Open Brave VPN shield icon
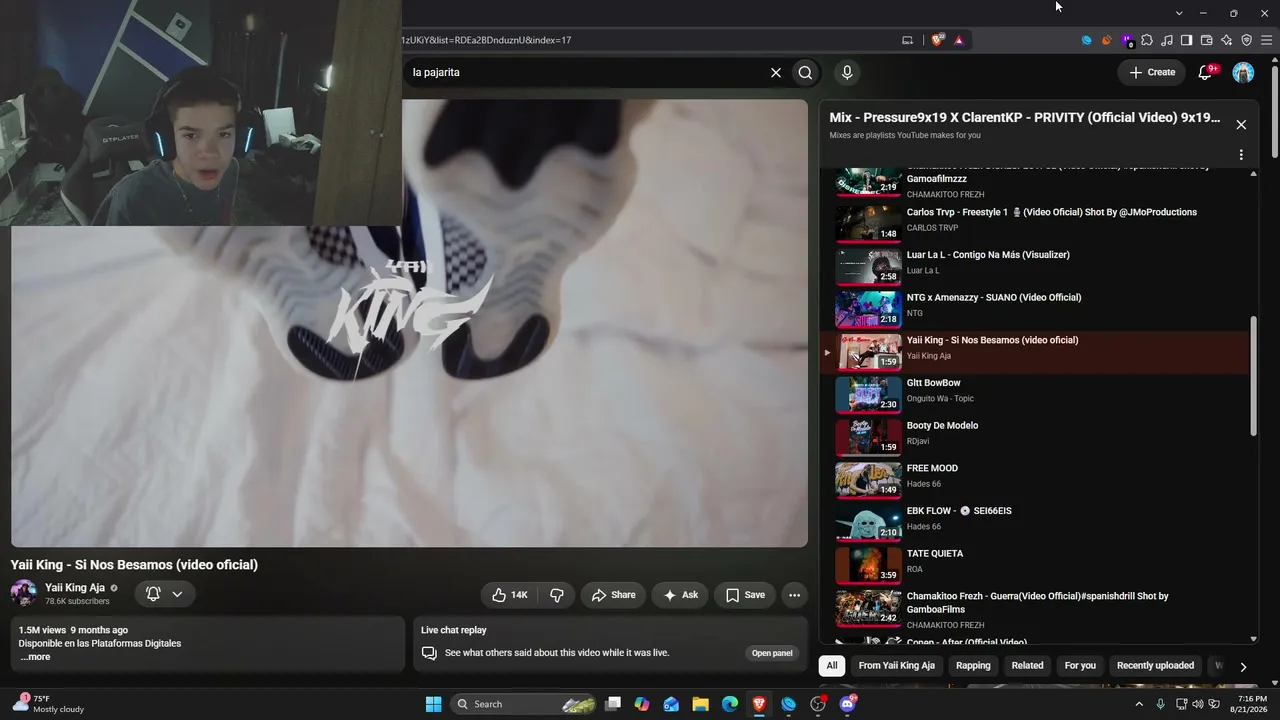1280x720 pixels. (x=1247, y=40)
